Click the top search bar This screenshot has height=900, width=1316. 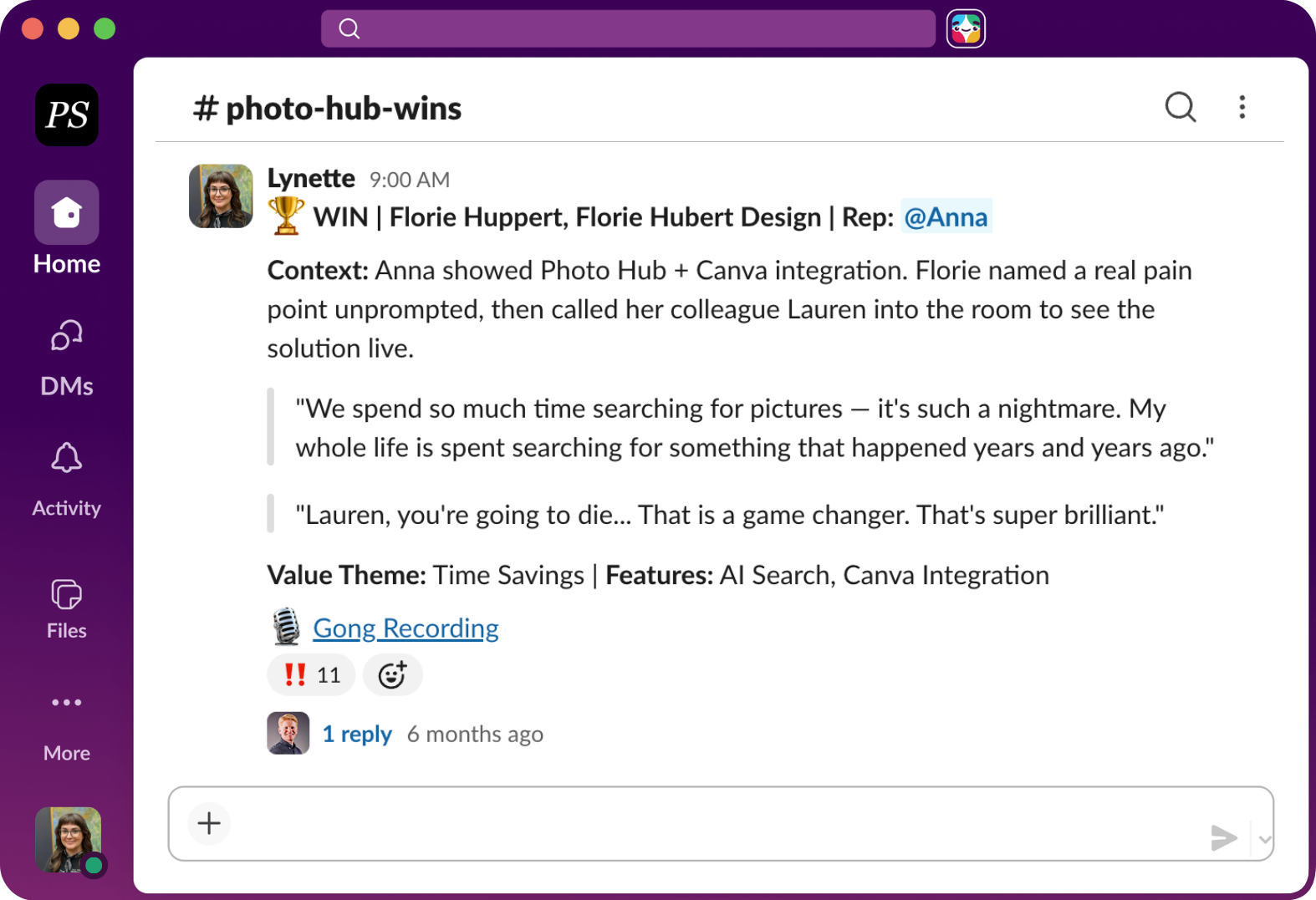pyautogui.click(x=628, y=28)
